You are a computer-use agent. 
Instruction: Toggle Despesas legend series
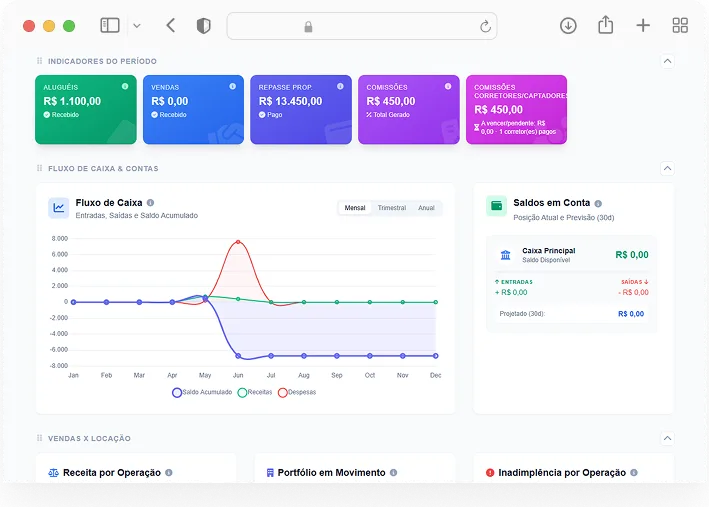tap(297, 392)
